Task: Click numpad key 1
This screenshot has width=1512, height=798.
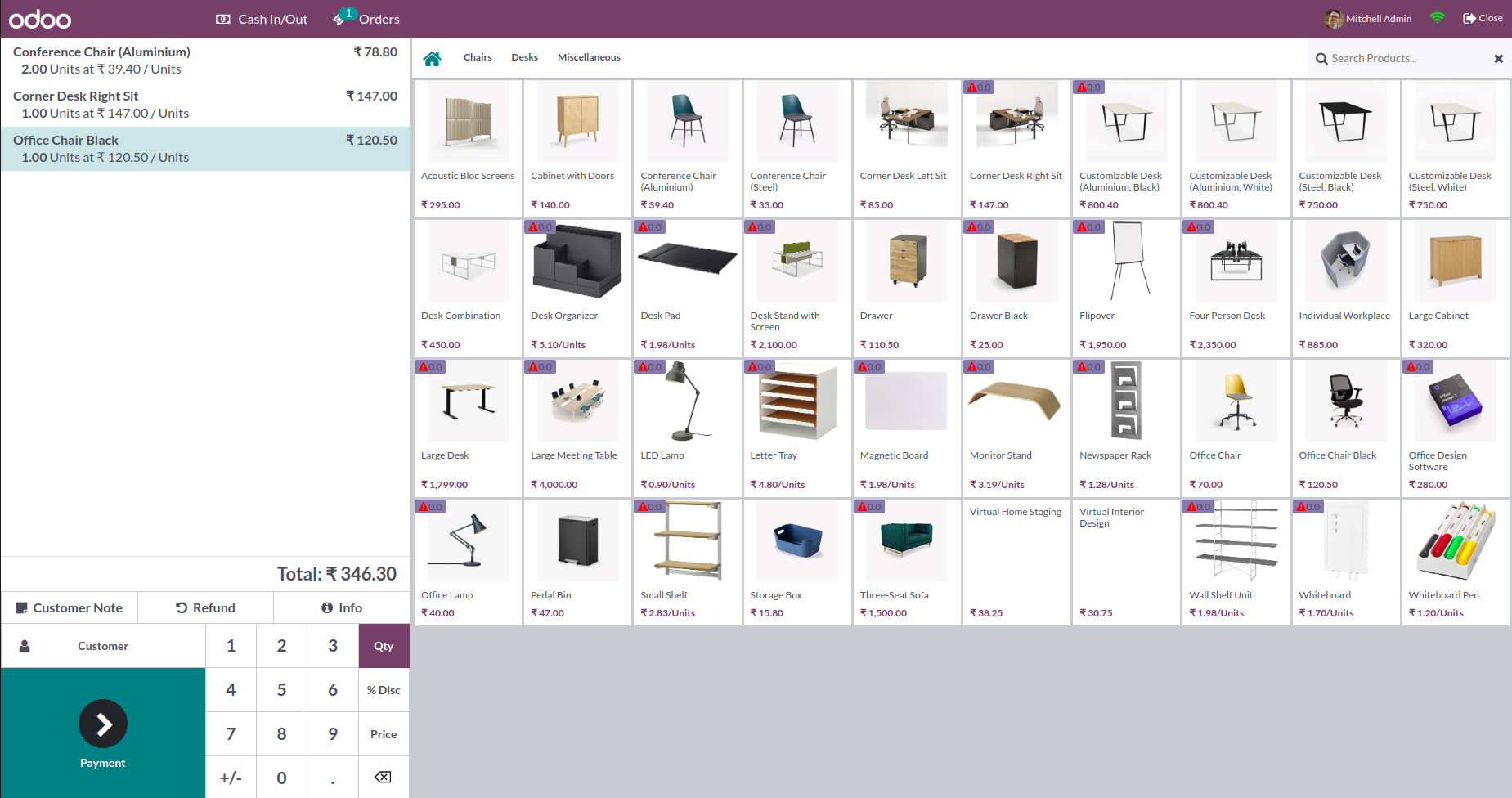Action: [x=231, y=646]
